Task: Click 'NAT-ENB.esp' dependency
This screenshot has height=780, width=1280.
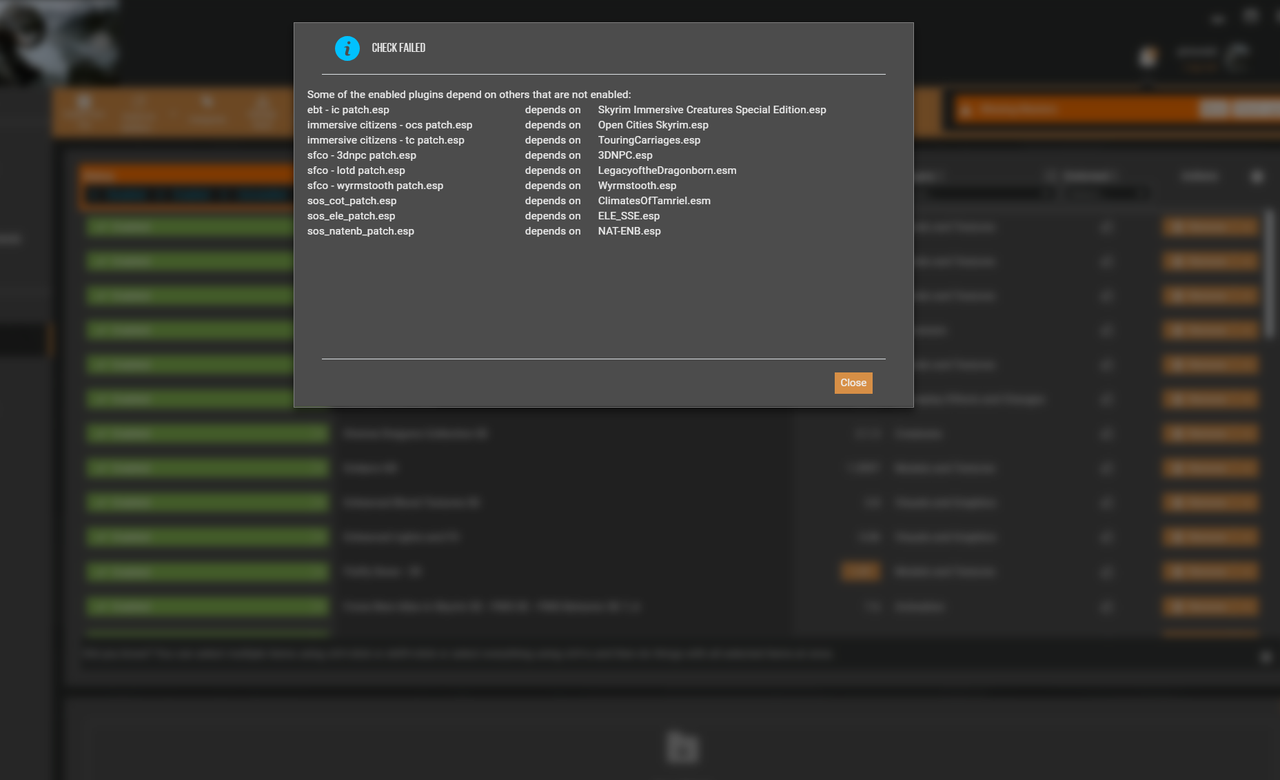Action: (x=629, y=230)
